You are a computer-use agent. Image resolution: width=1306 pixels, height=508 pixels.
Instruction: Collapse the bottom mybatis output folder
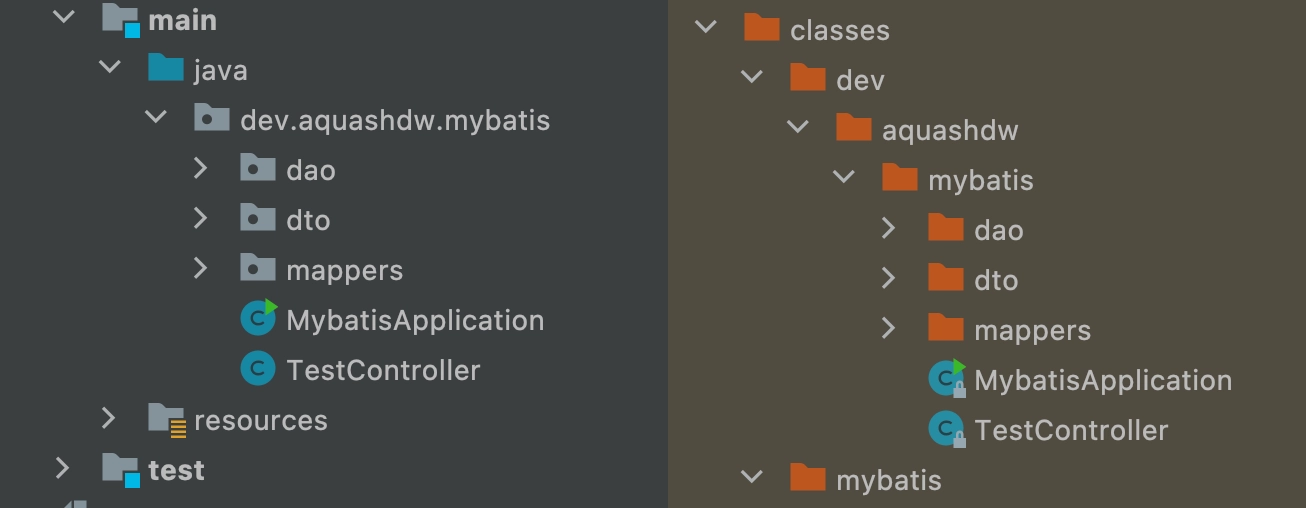[x=751, y=479]
